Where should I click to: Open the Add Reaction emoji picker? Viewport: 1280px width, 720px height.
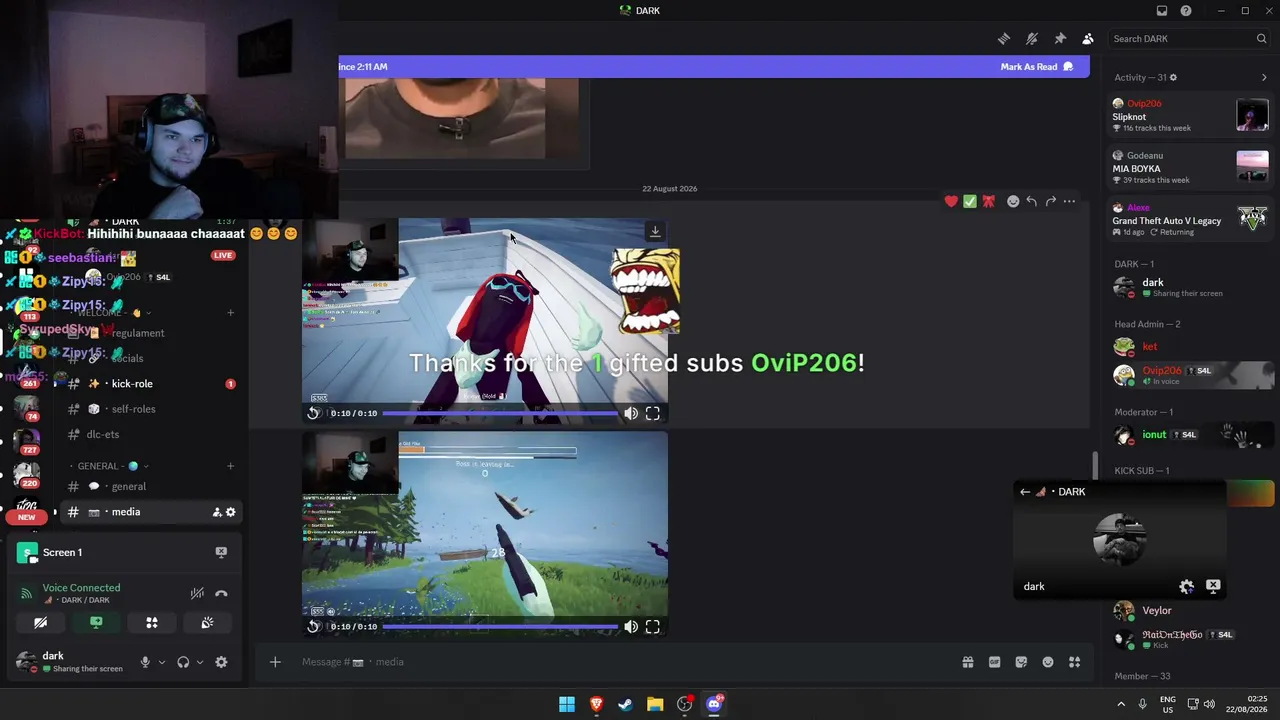point(1013,201)
